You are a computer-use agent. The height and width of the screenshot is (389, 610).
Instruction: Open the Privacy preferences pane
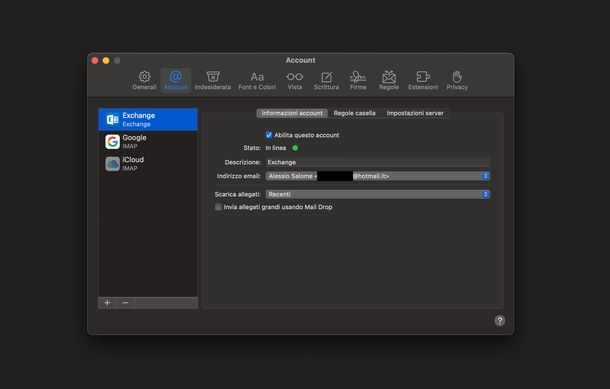point(457,81)
